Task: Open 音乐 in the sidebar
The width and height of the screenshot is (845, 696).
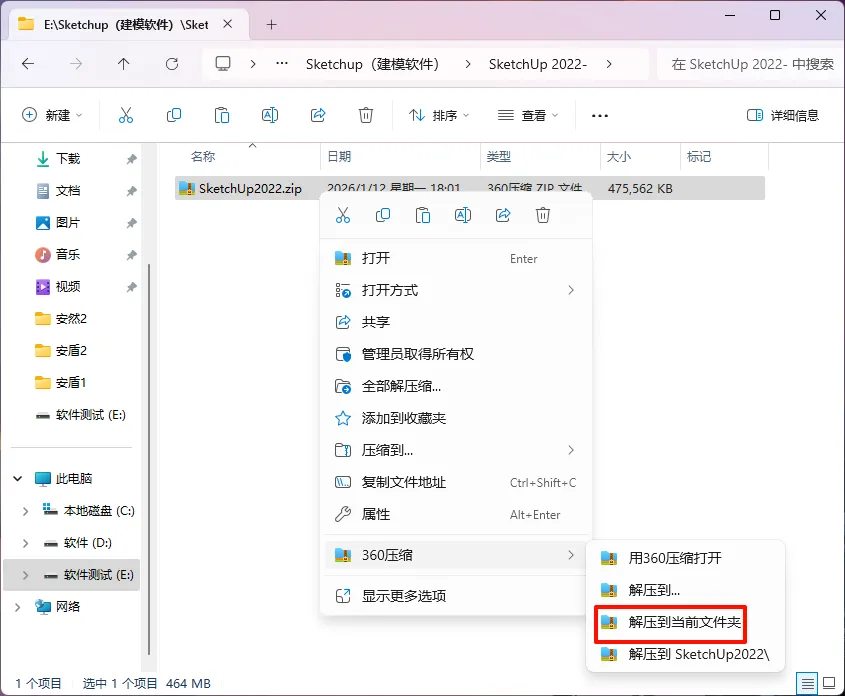Action: (x=68, y=254)
